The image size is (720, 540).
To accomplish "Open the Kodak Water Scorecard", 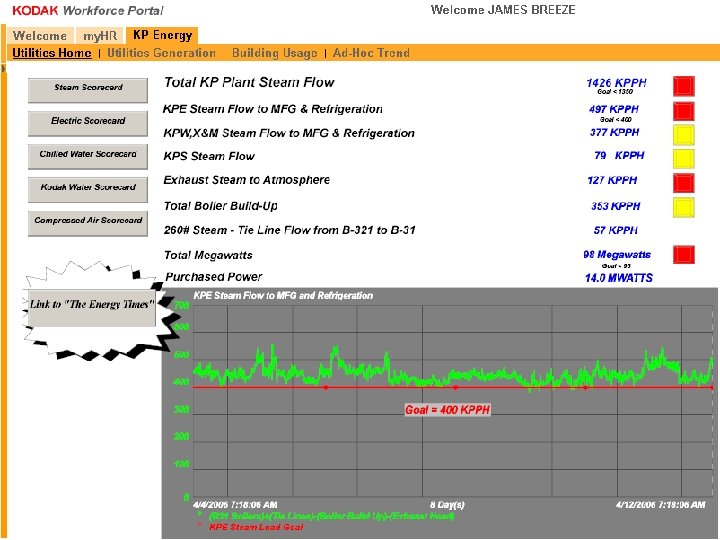I will click(88, 189).
